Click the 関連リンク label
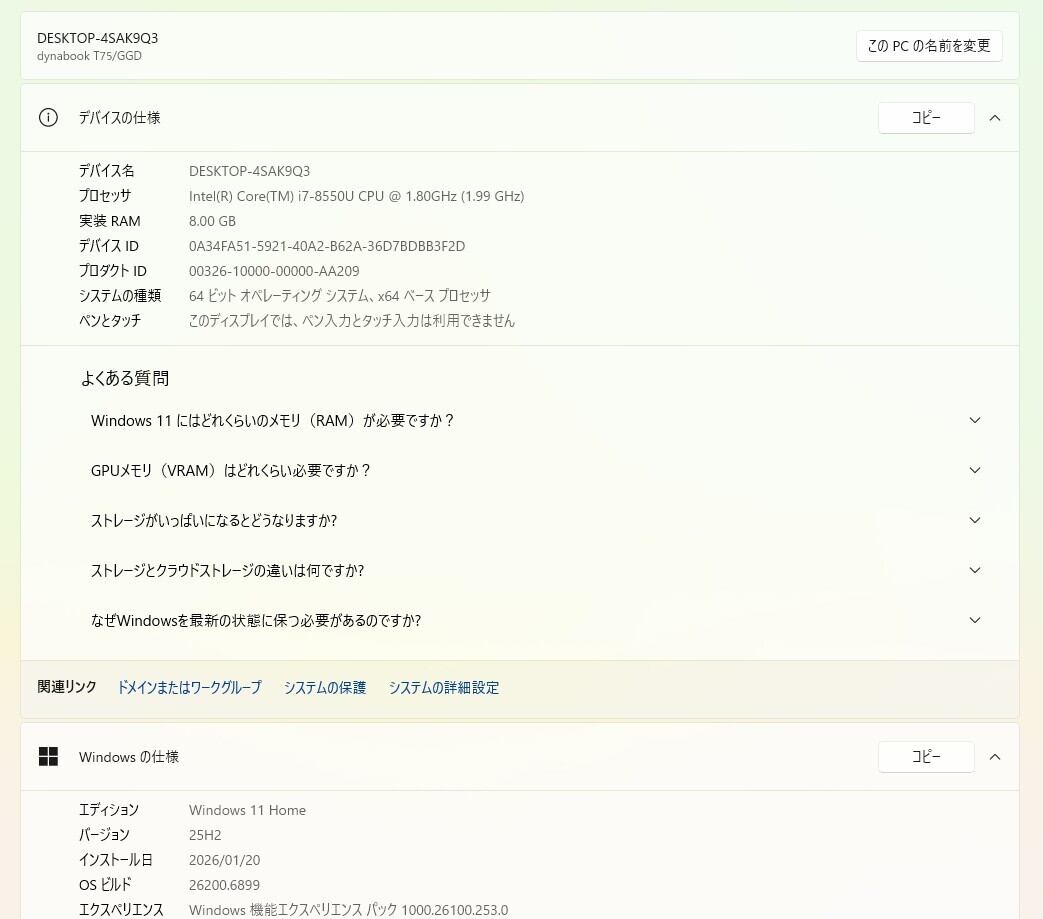The height and width of the screenshot is (919, 1043). (x=67, y=687)
